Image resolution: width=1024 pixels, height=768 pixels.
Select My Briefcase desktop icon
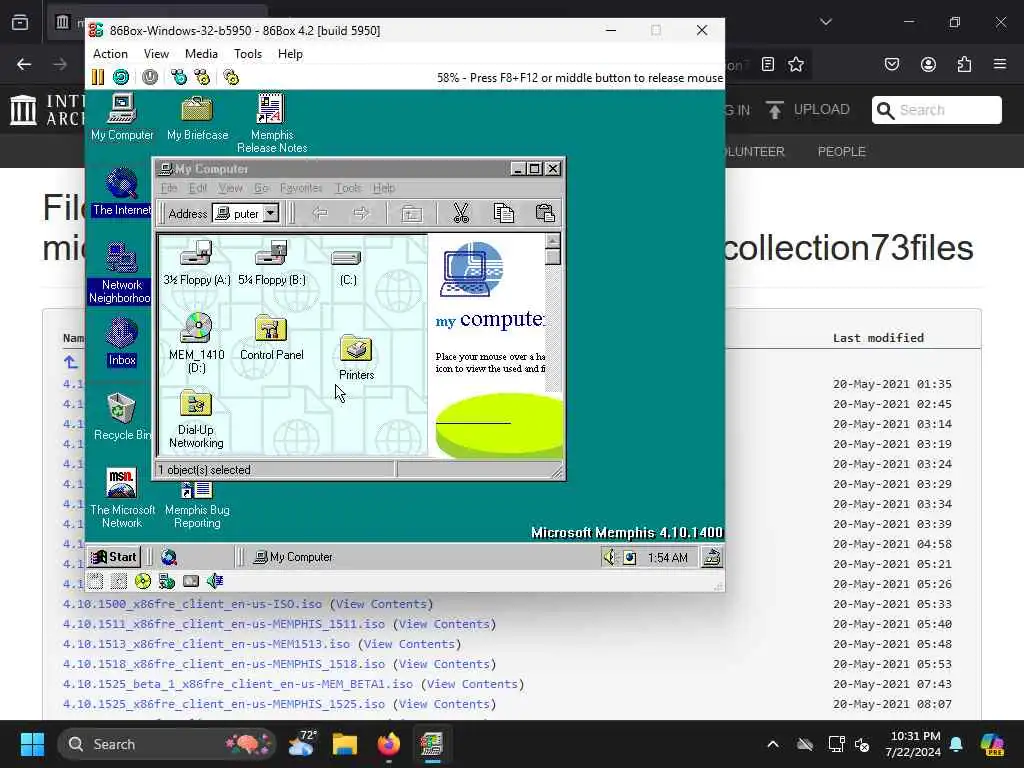click(x=197, y=118)
